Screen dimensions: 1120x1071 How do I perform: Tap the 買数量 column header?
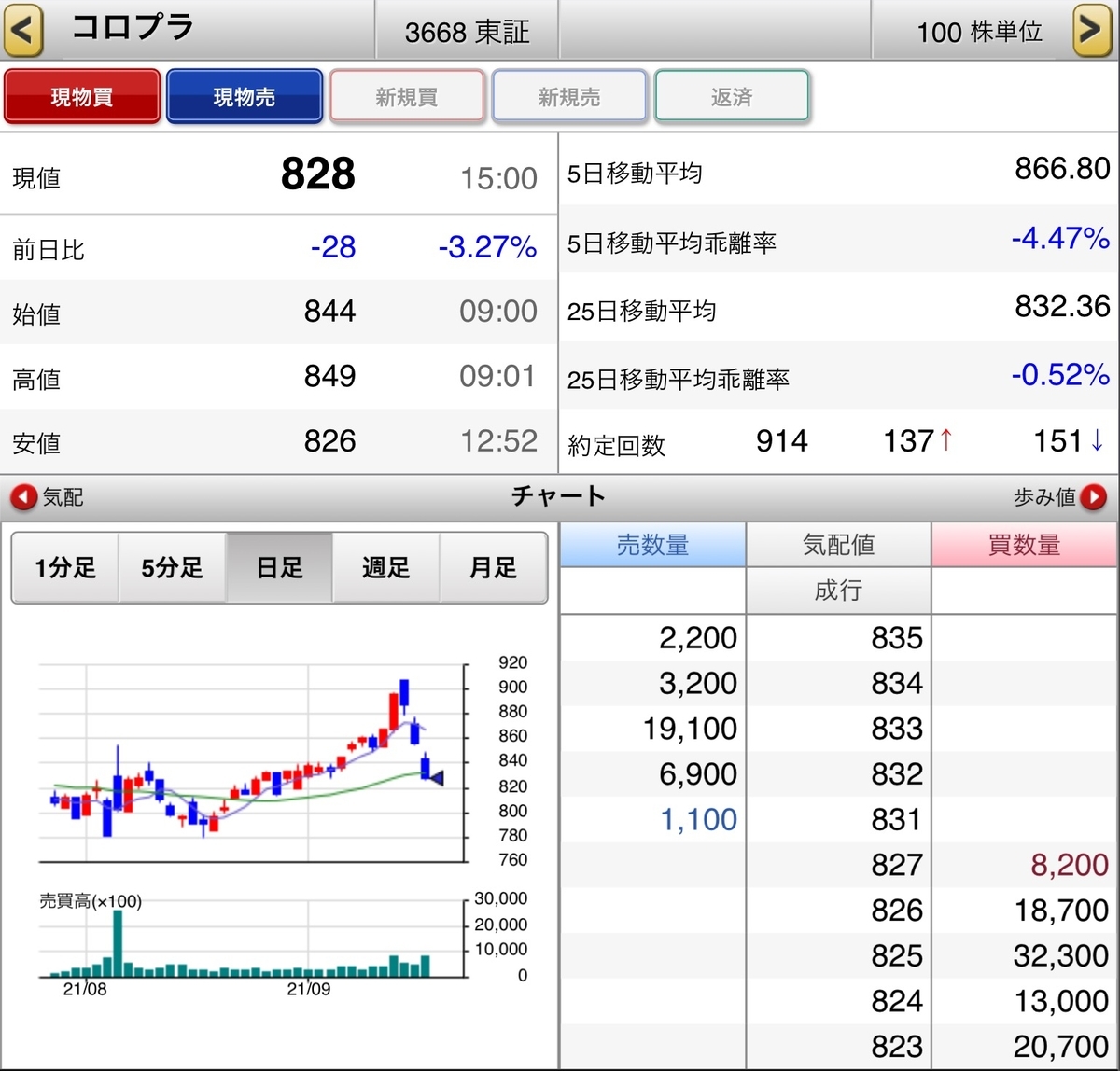coord(1025,545)
